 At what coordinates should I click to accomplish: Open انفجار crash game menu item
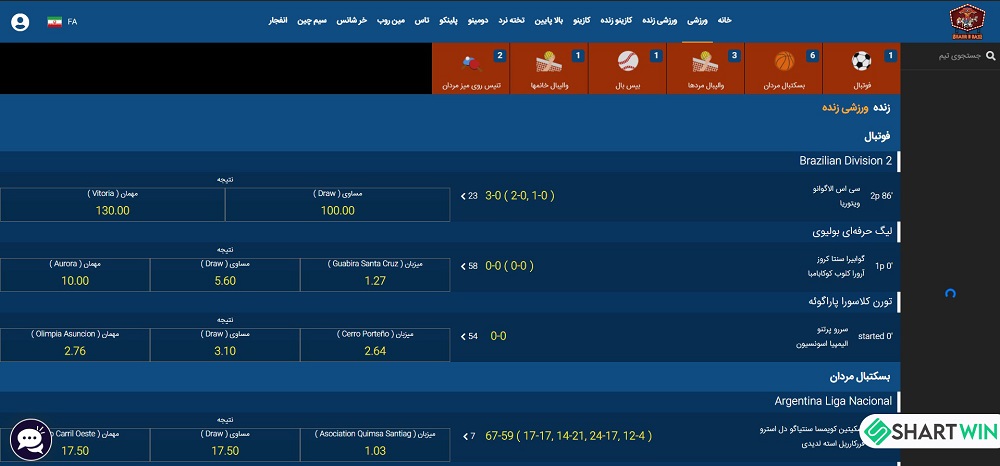(x=277, y=20)
